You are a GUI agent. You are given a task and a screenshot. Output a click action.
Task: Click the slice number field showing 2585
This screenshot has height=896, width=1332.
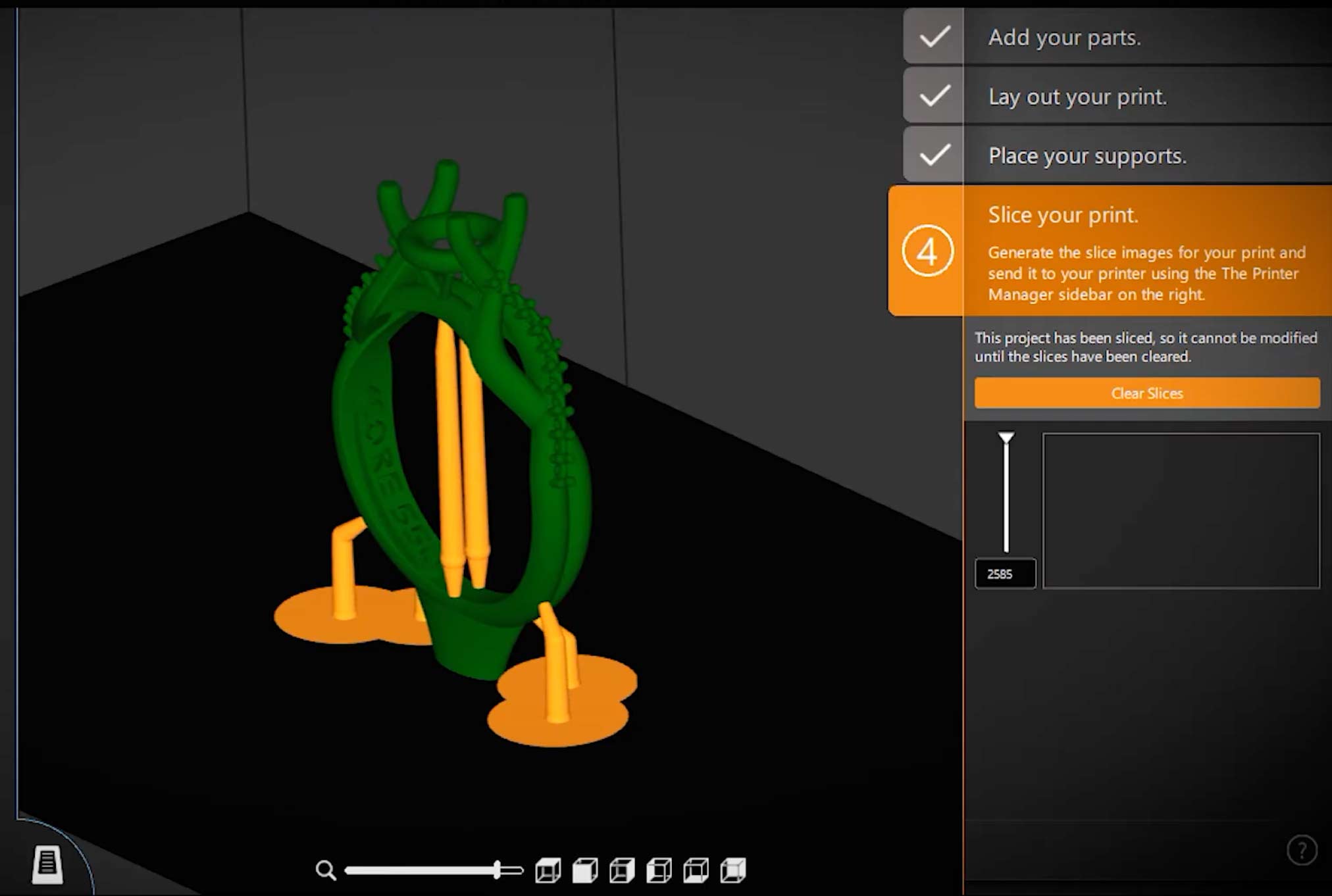tap(1005, 574)
